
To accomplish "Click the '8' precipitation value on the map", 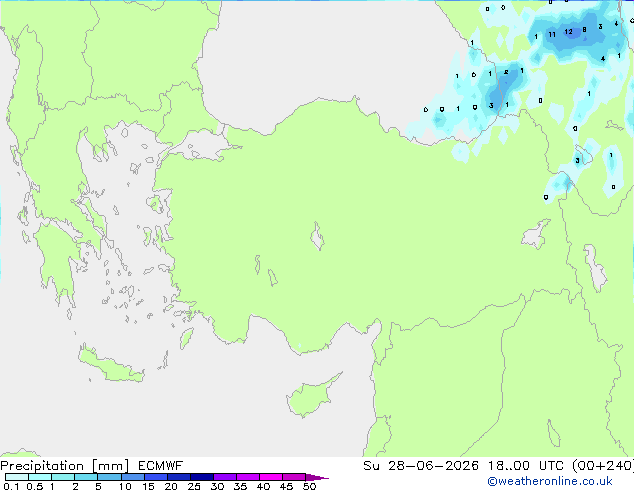I will click(584, 30).
